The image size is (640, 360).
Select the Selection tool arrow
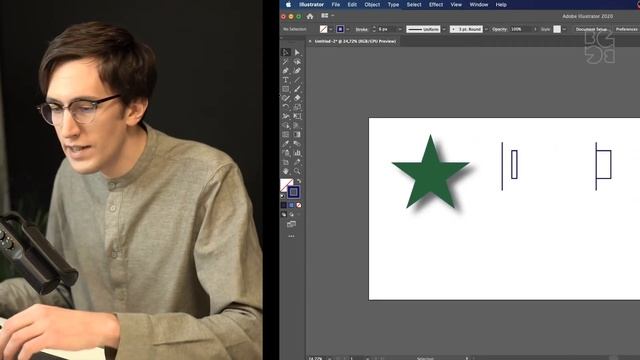(x=286, y=52)
